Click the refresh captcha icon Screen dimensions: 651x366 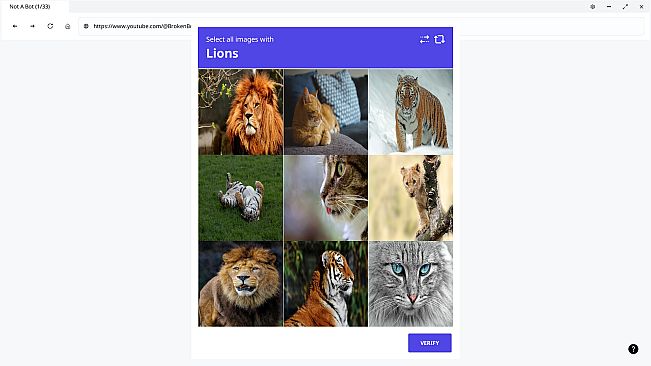[x=439, y=39]
